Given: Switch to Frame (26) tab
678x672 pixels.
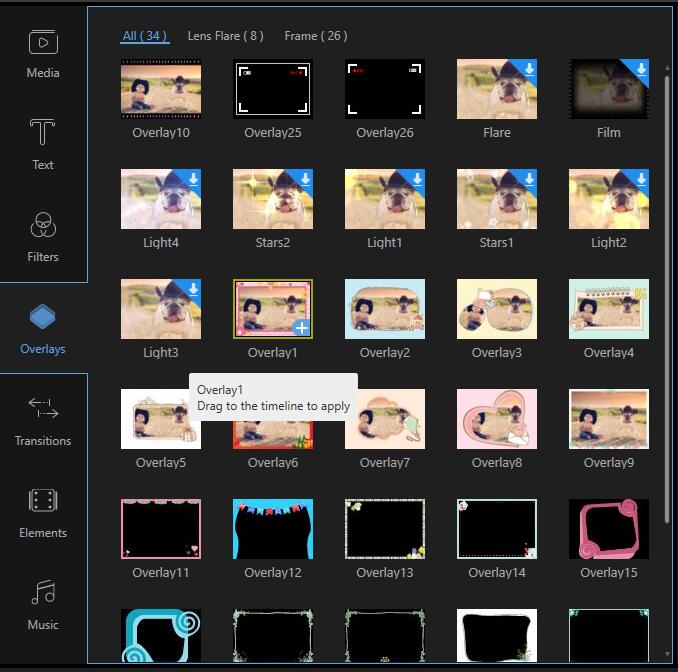Looking at the screenshot, I should tap(316, 36).
